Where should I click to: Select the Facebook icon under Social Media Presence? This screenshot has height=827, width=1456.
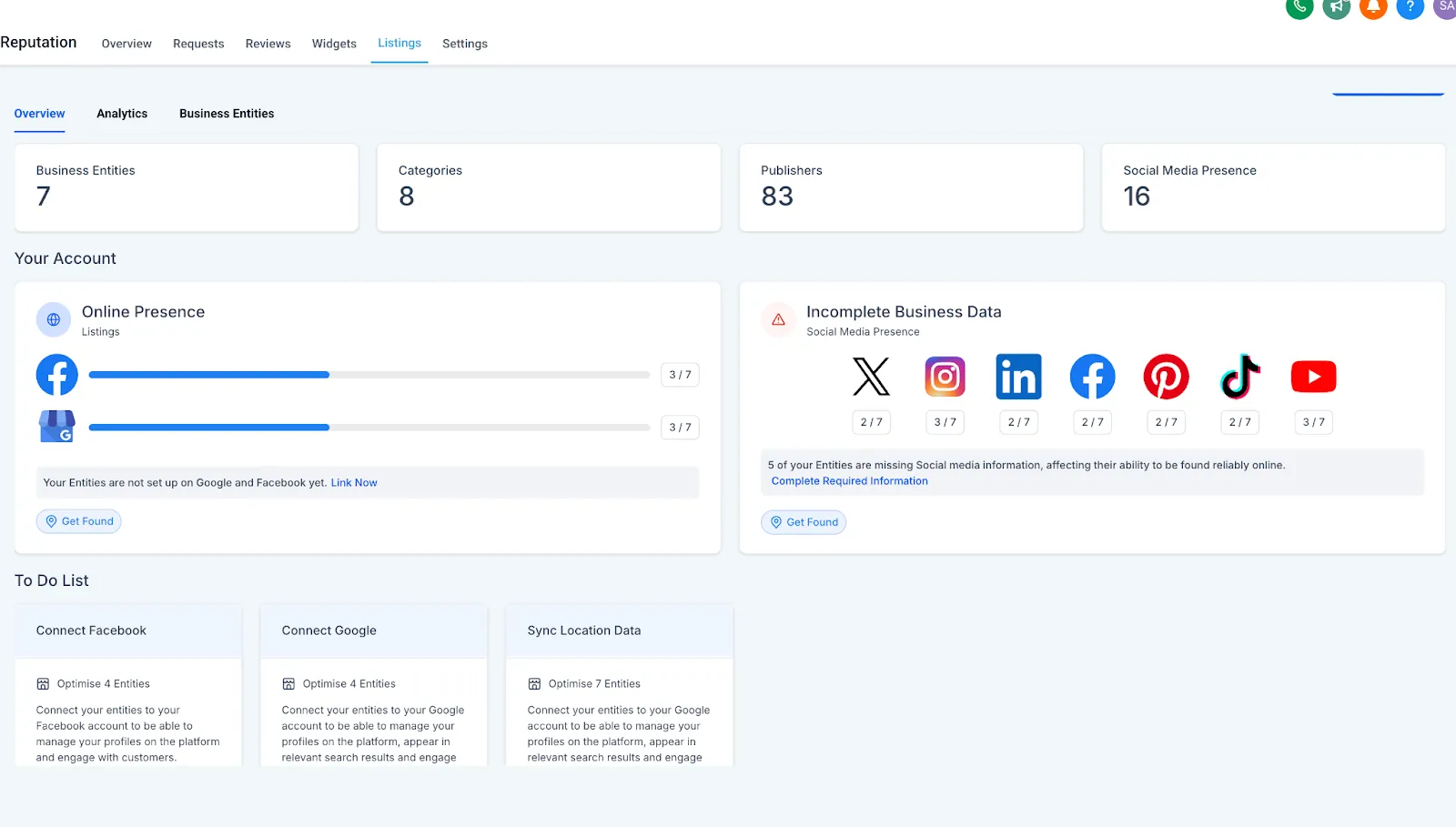1092,377
